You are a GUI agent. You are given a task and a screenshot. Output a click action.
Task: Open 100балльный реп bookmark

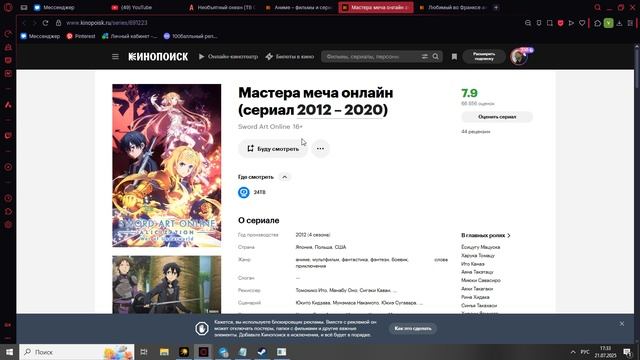click(191, 36)
